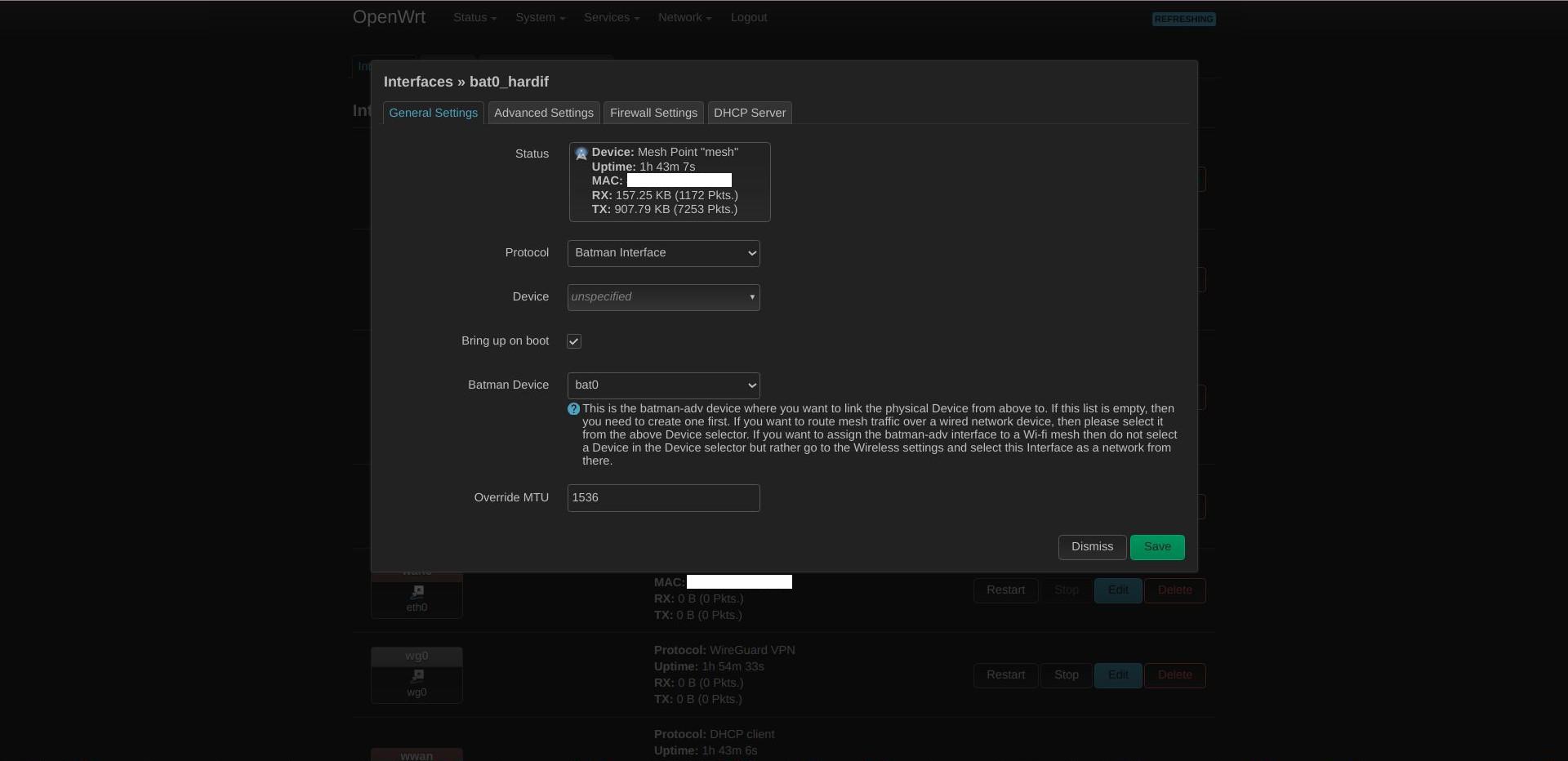Click the TX 907.79 KB status text
The height and width of the screenshot is (761, 1568).
click(665, 209)
